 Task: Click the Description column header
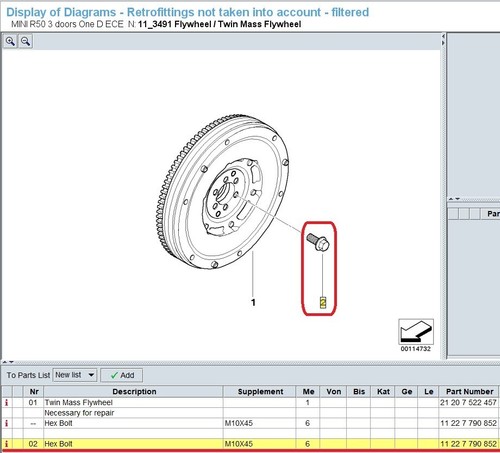134,391
